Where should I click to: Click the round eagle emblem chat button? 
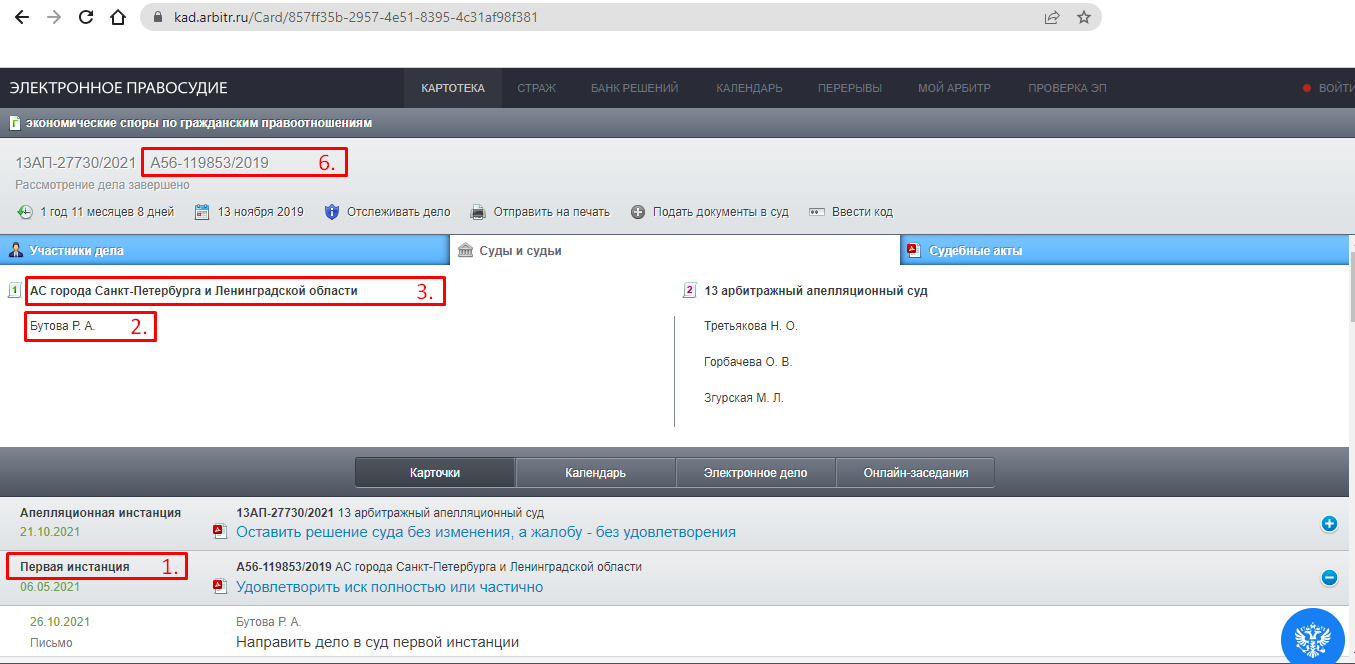(1312, 637)
